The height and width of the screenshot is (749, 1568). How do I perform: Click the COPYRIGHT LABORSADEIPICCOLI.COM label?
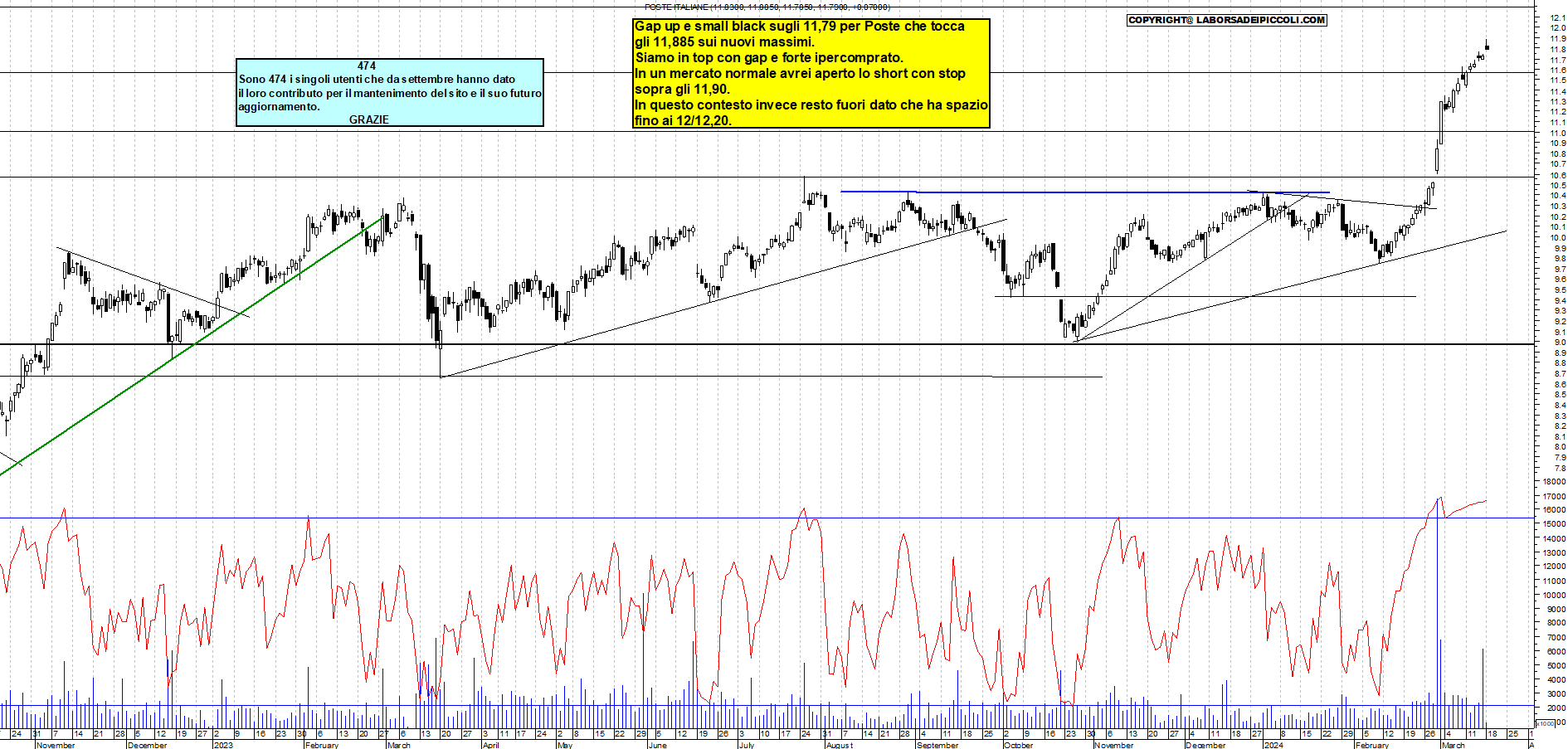coord(1226,20)
